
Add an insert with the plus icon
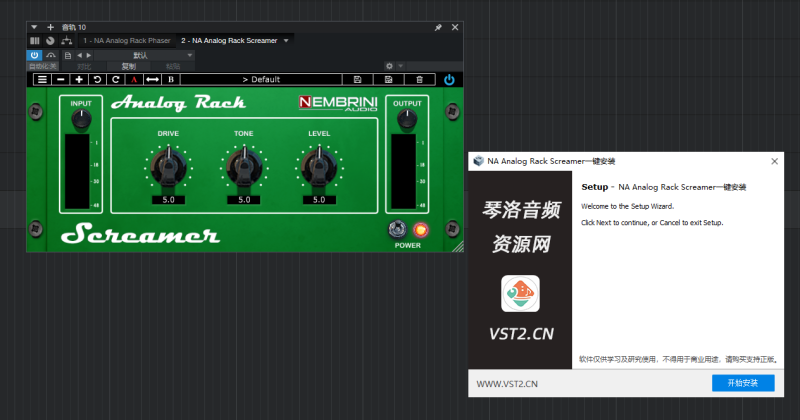51,27
